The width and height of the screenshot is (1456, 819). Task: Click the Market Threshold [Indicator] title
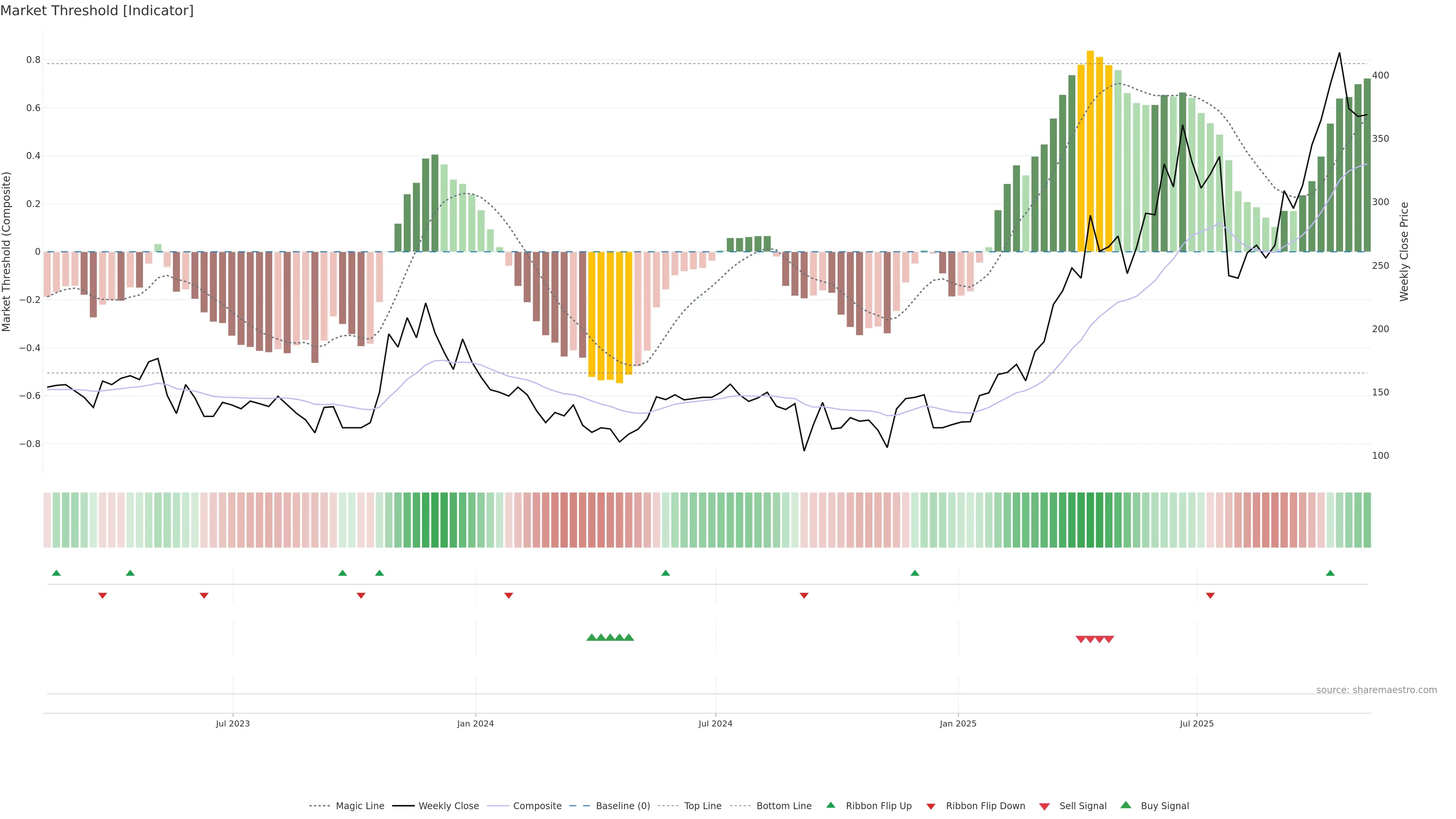tap(97, 11)
